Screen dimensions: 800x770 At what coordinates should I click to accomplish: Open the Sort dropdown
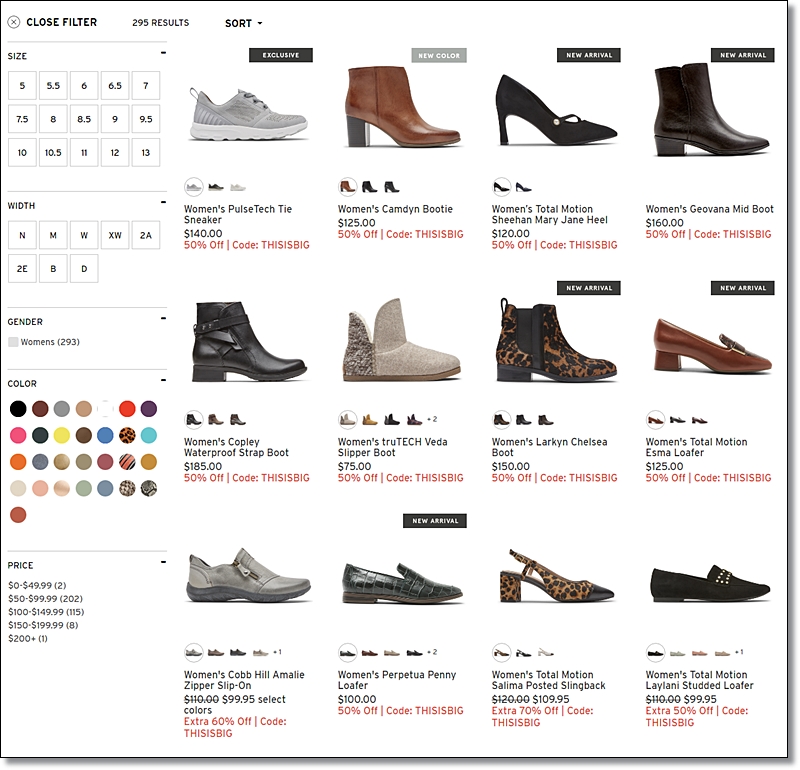[x=243, y=23]
